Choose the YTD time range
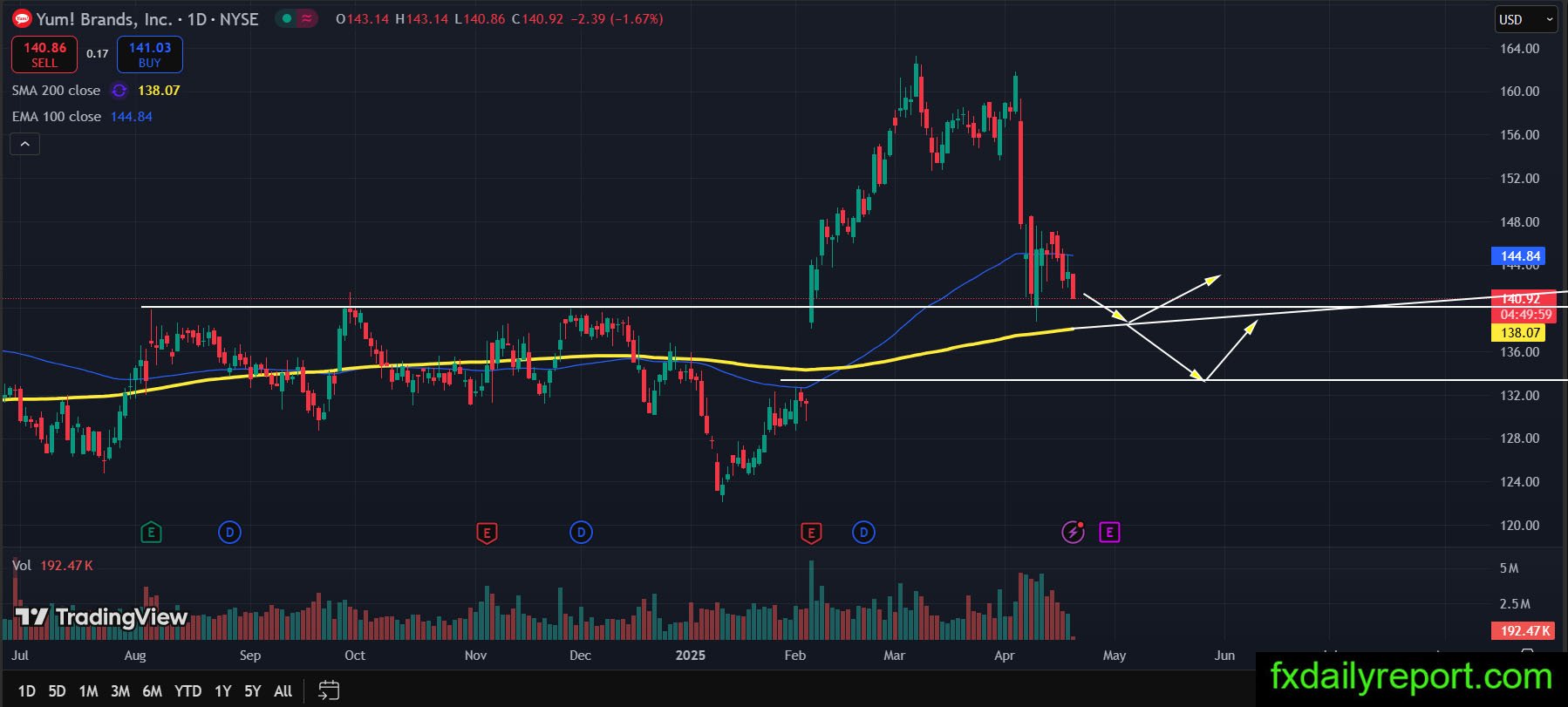1568x707 pixels. (187, 691)
